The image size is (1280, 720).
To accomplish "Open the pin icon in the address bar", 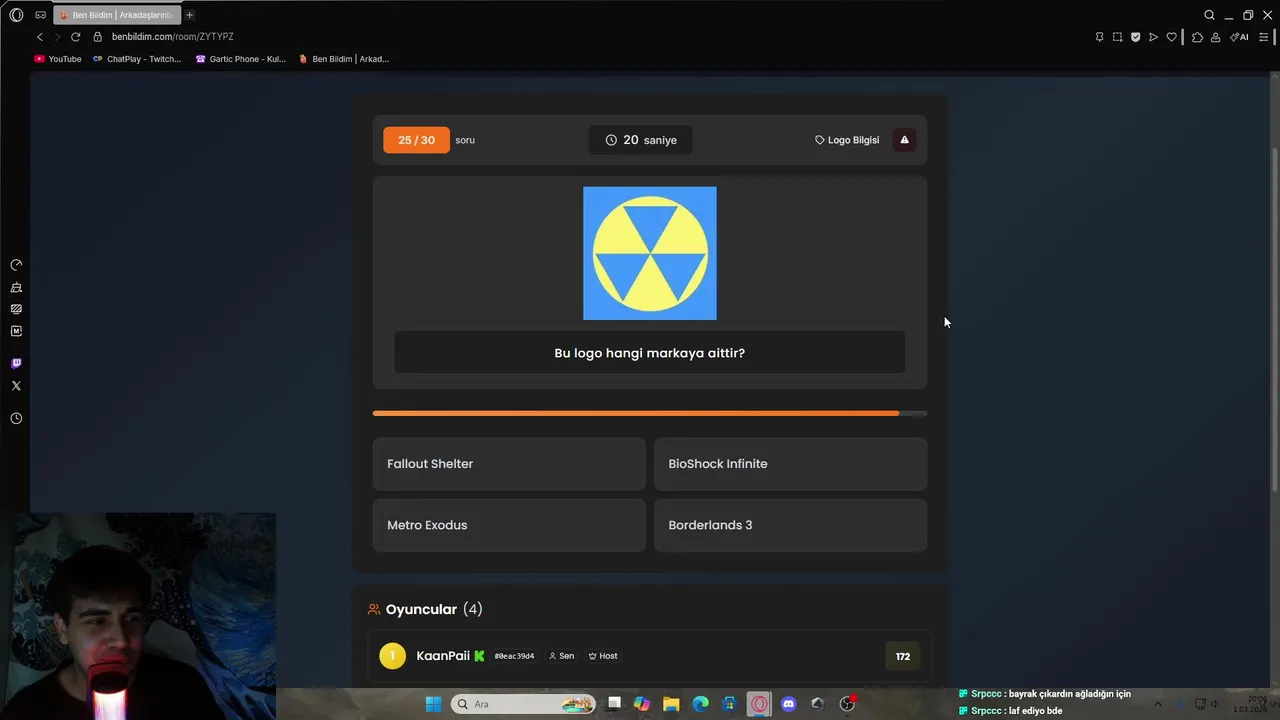I will point(1099,37).
